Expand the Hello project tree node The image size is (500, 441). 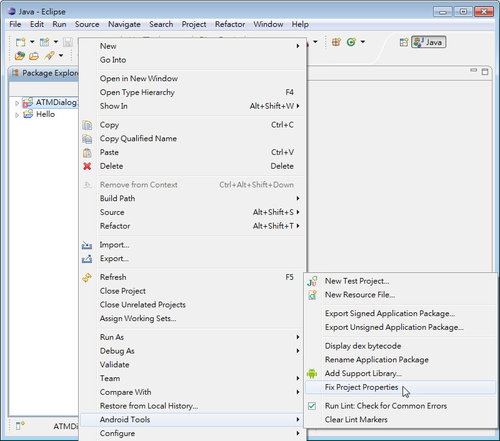pos(16,115)
